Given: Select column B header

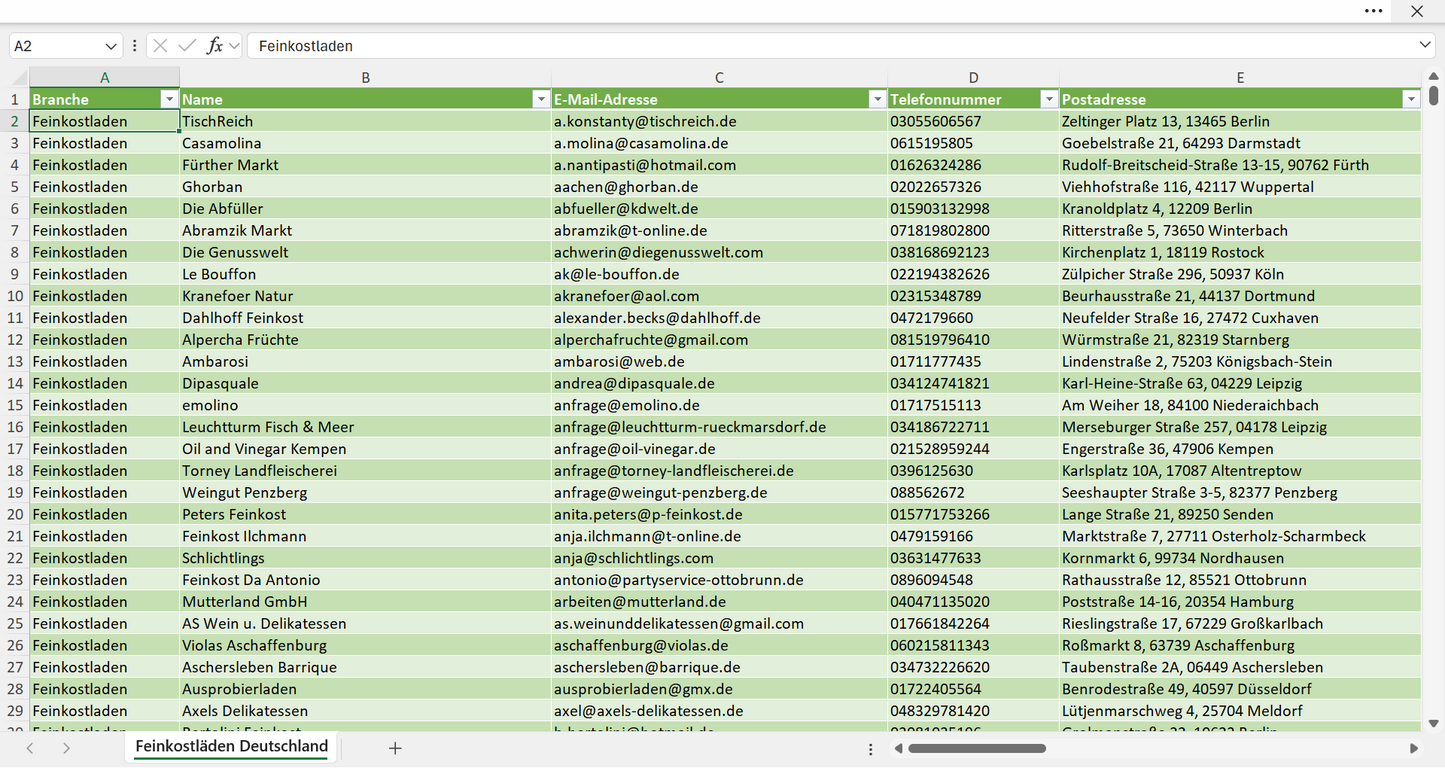Looking at the screenshot, I should pyautogui.click(x=366, y=77).
